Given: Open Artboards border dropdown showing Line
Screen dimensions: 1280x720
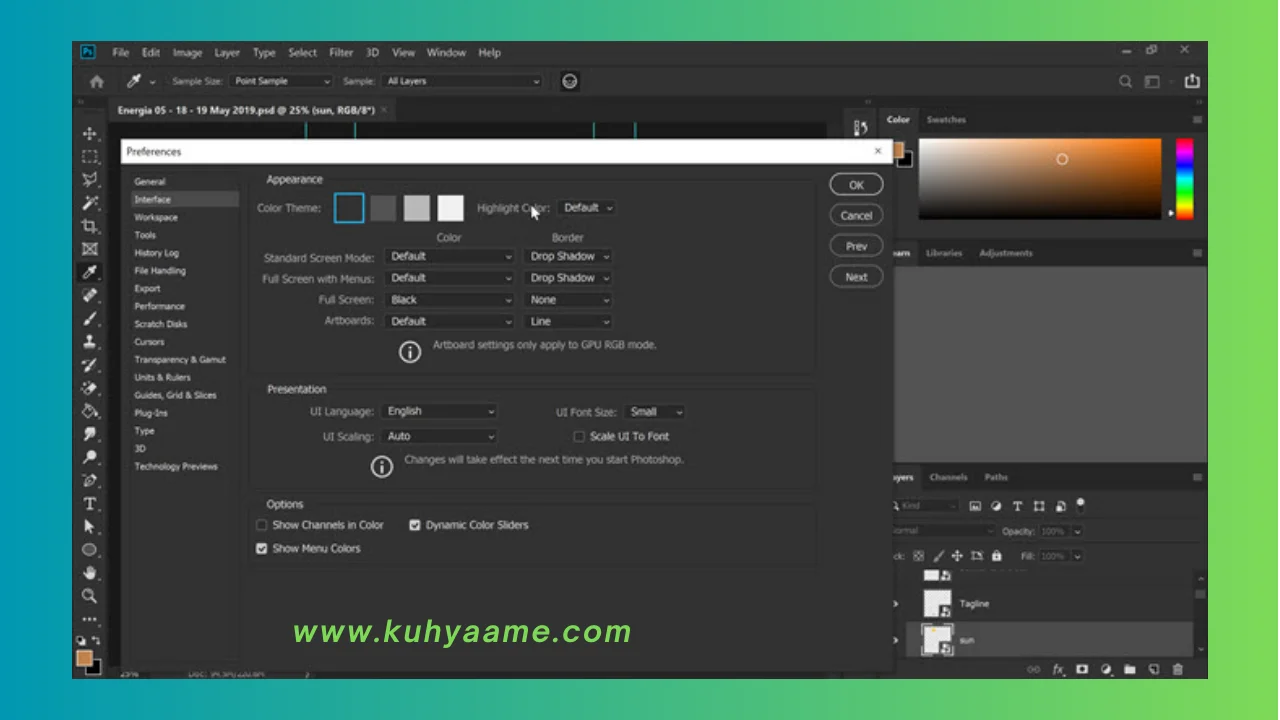Looking at the screenshot, I should tap(568, 322).
